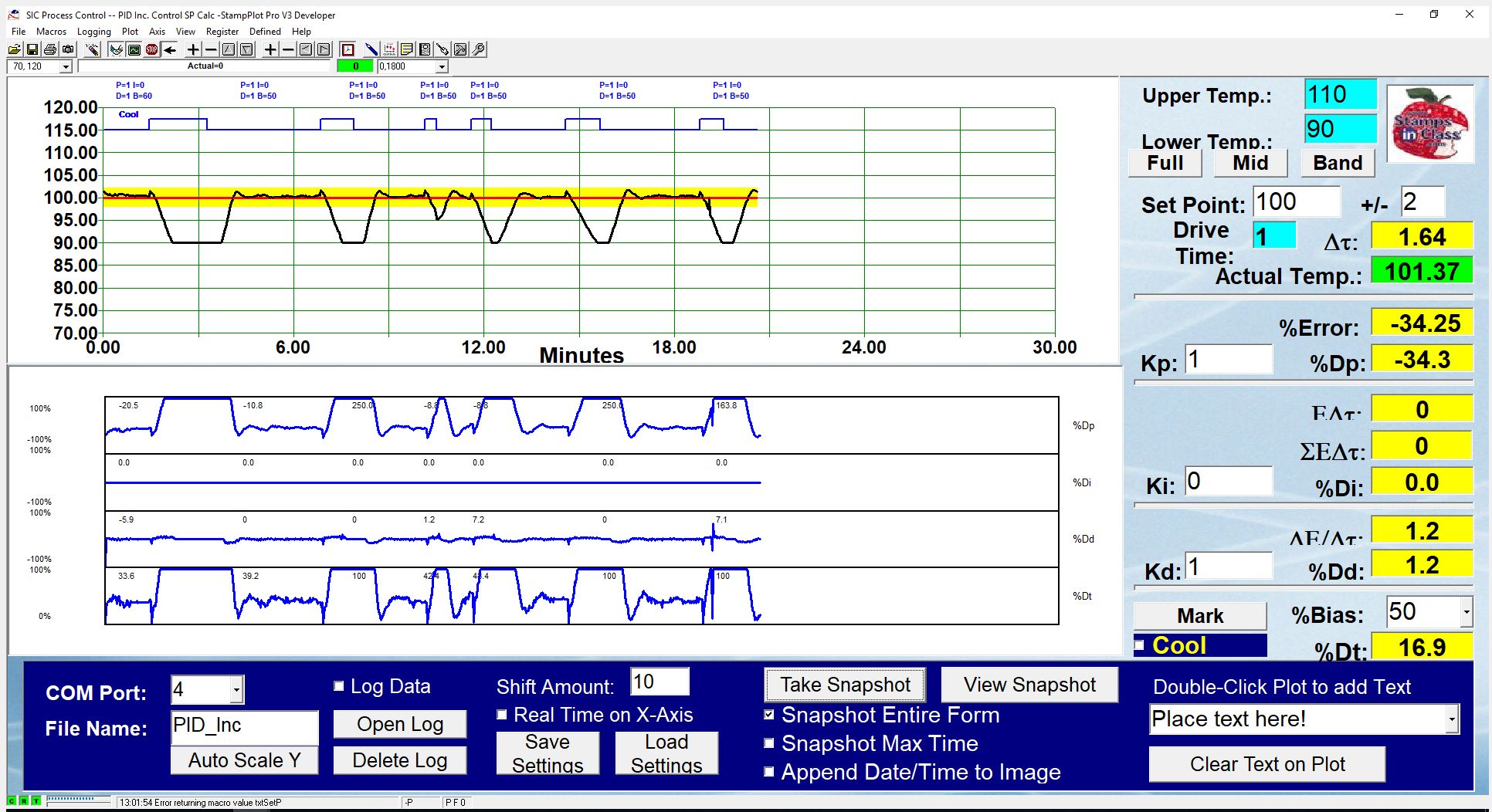Click Load Settings button
The width and height of the screenshot is (1492, 812).
(666, 753)
